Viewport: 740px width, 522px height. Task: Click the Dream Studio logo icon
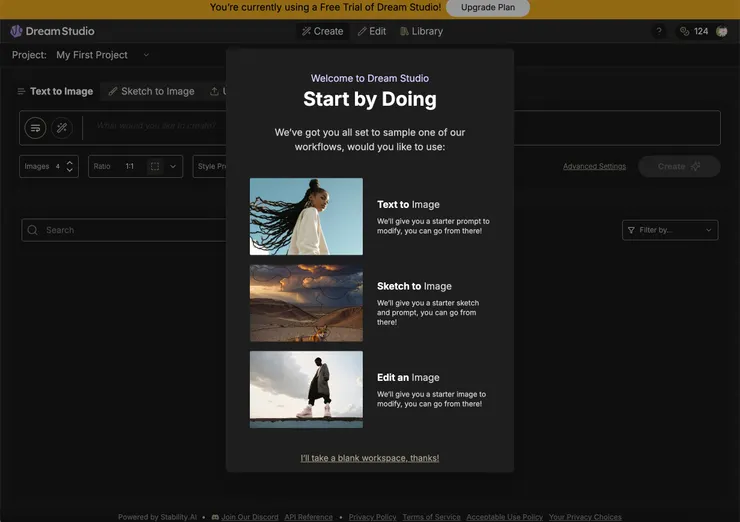click(x=16, y=31)
